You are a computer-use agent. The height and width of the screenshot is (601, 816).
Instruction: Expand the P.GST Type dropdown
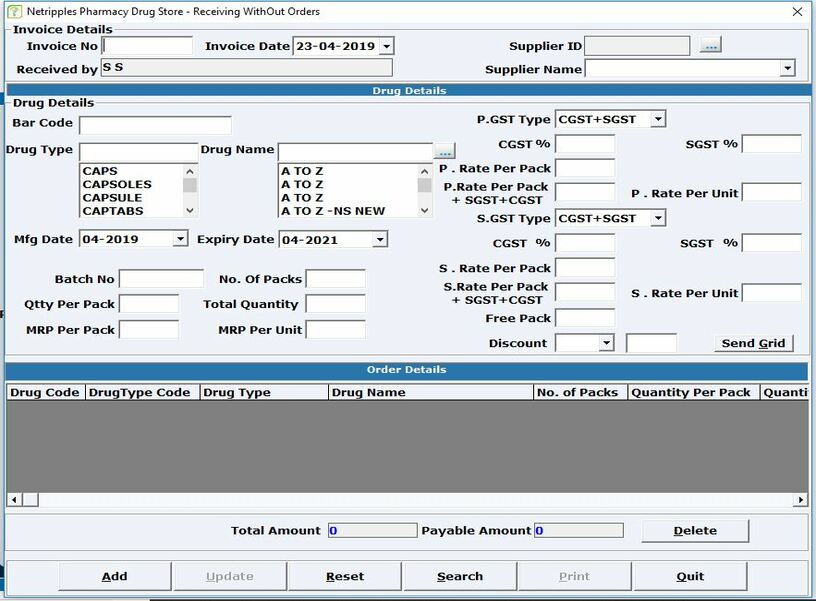click(x=658, y=119)
